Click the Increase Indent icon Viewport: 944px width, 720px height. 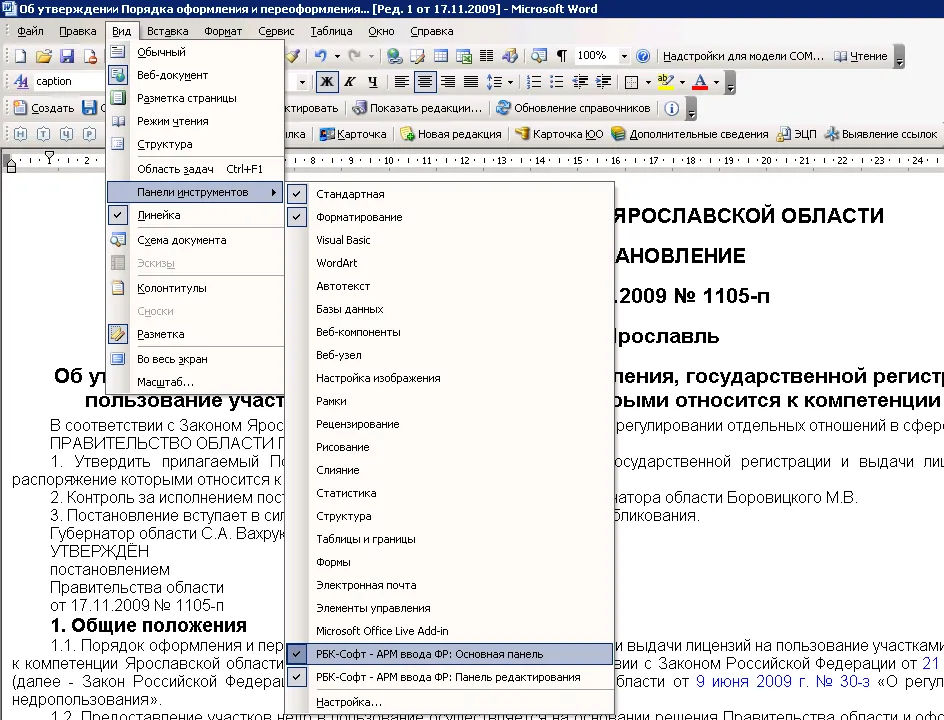click(603, 81)
